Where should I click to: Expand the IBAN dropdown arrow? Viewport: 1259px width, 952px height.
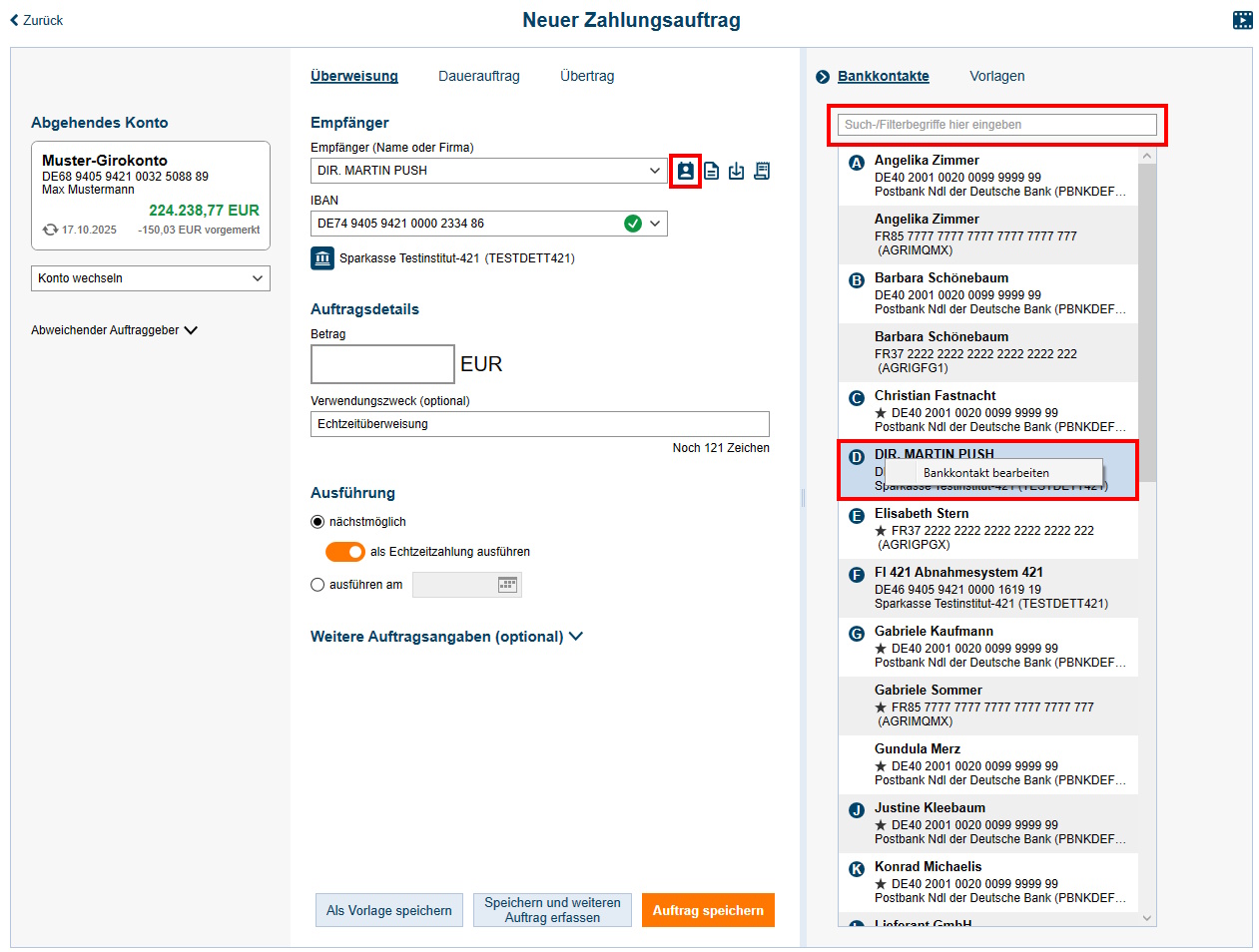click(656, 224)
